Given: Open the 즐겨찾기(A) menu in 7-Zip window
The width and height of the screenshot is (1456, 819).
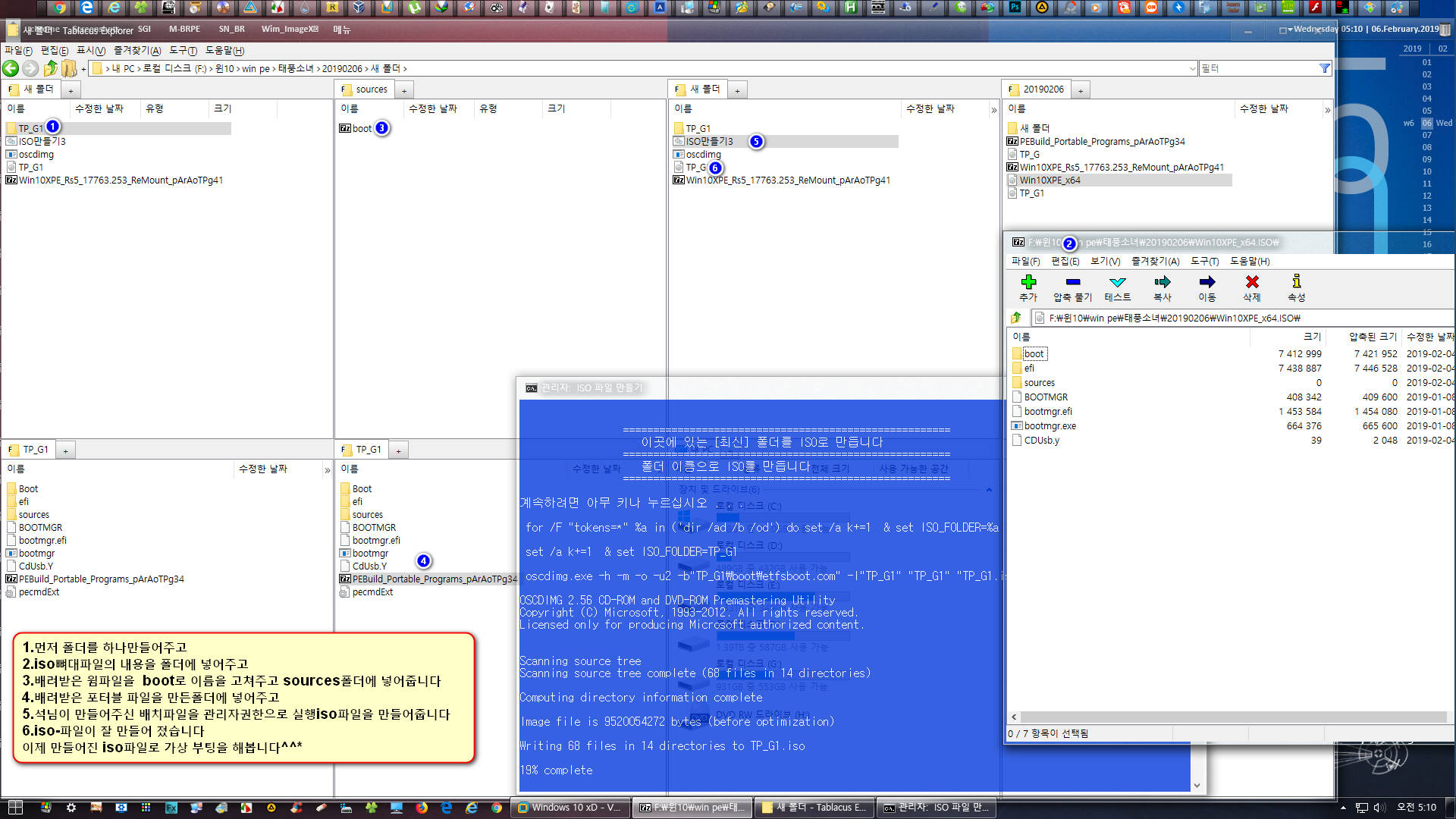Looking at the screenshot, I should 1155,261.
